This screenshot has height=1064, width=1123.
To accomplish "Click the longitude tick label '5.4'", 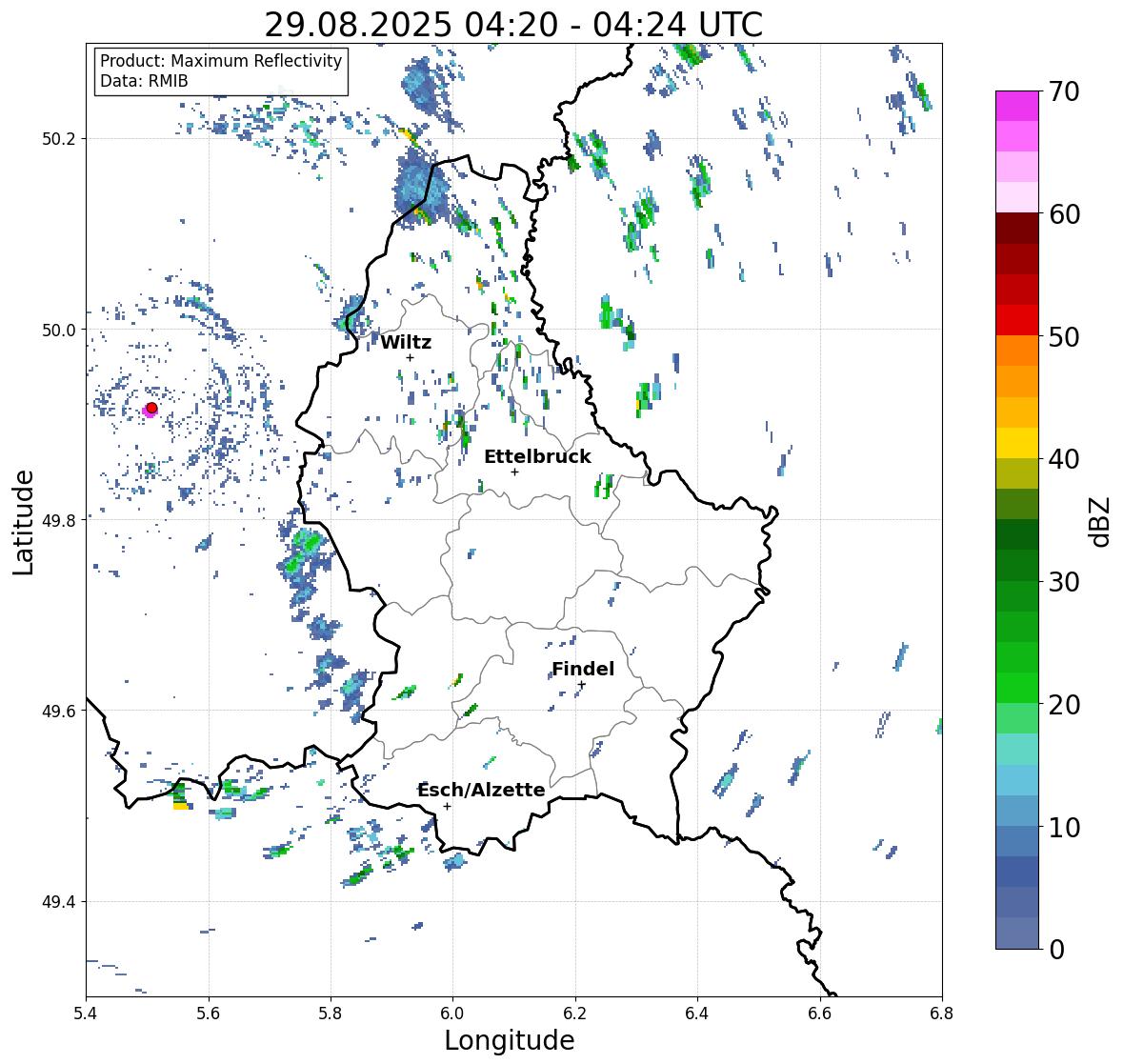I will [86, 1013].
